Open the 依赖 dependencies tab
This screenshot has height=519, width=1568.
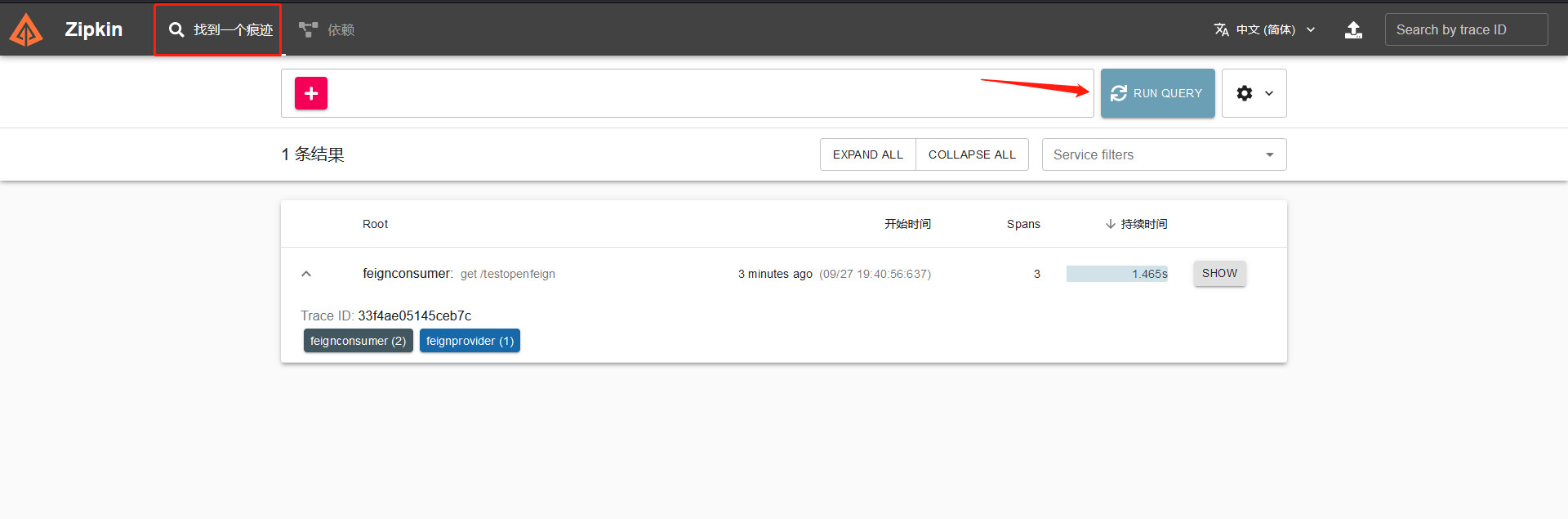(327, 30)
